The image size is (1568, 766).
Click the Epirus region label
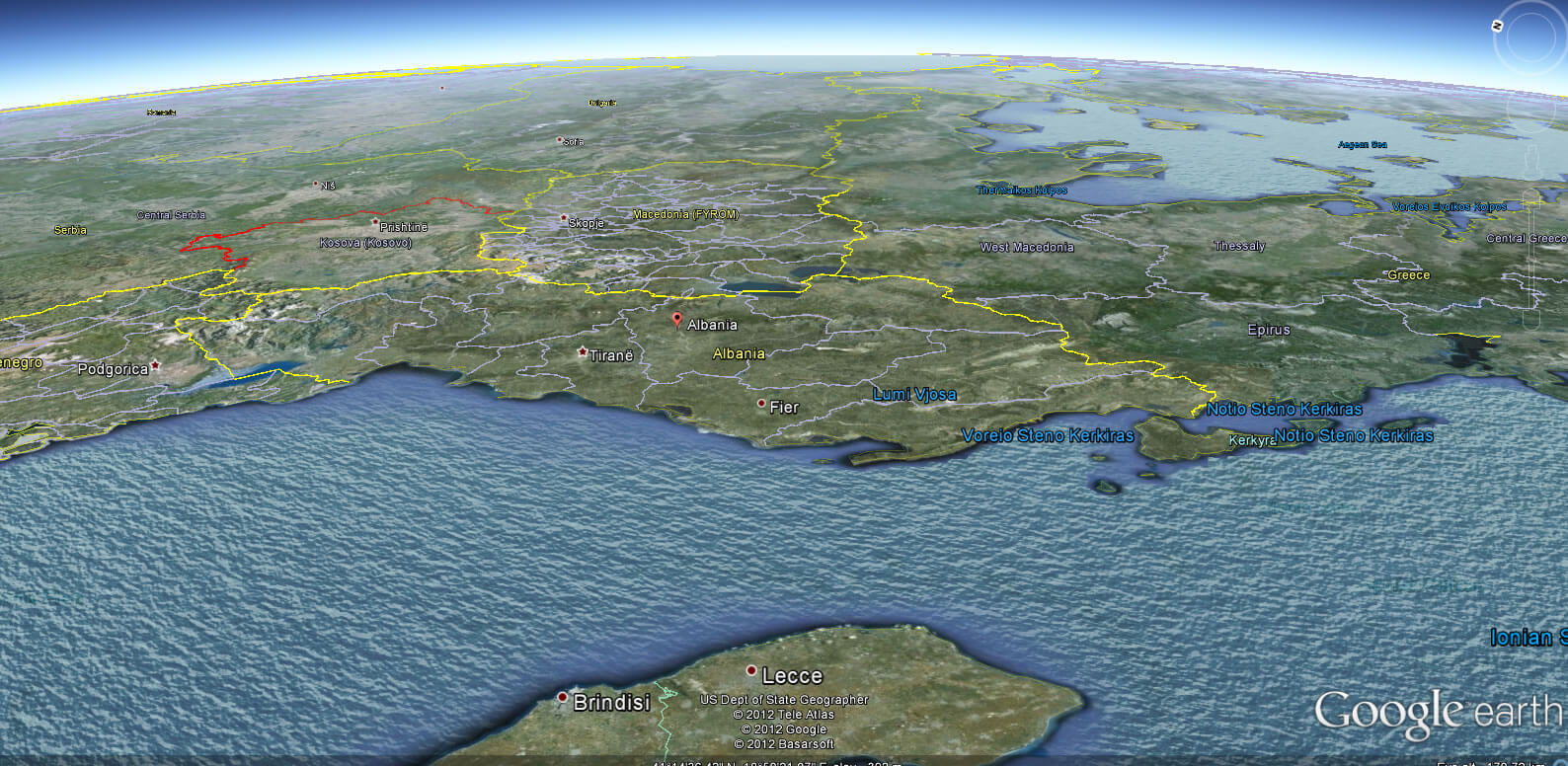point(1268,330)
